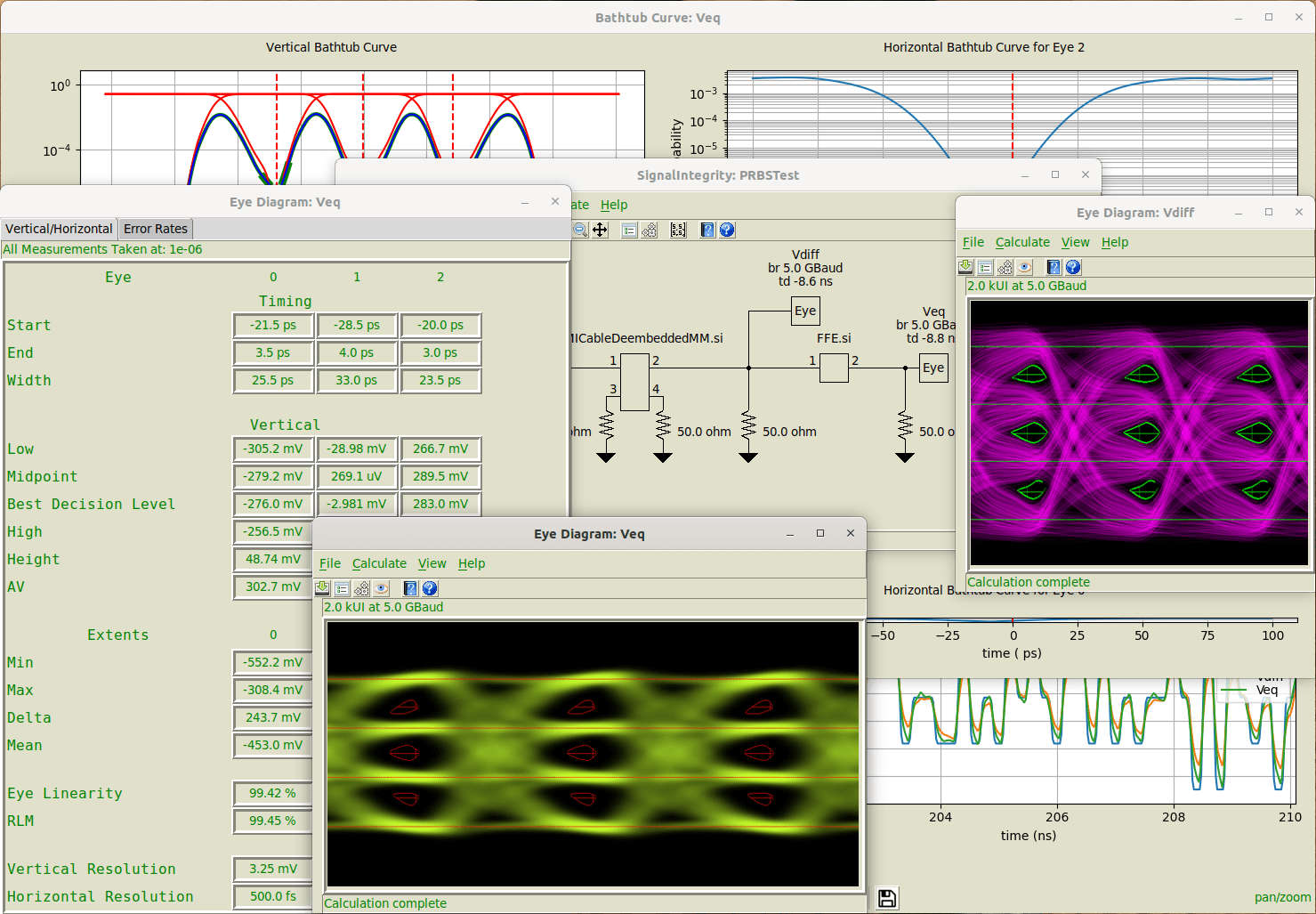The width and height of the screenshot is (1316, 914).
Task: Select the Vertical/Horizontal tab
Action: pos(59,229)
